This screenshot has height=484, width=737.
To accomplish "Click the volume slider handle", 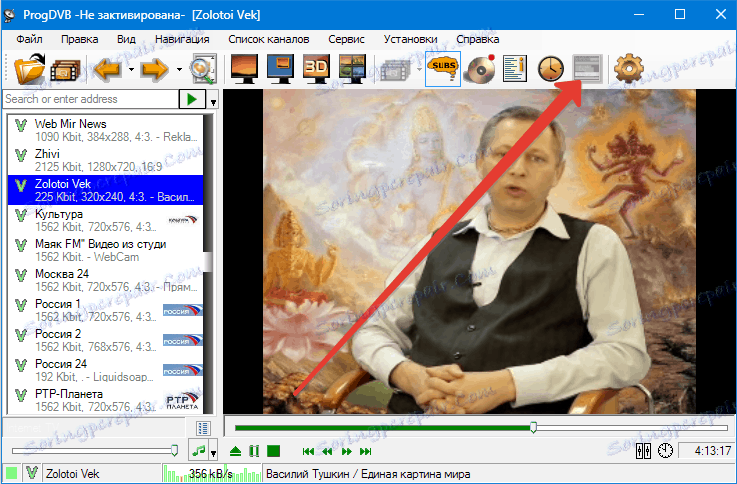I will click(x=174, y=451).
